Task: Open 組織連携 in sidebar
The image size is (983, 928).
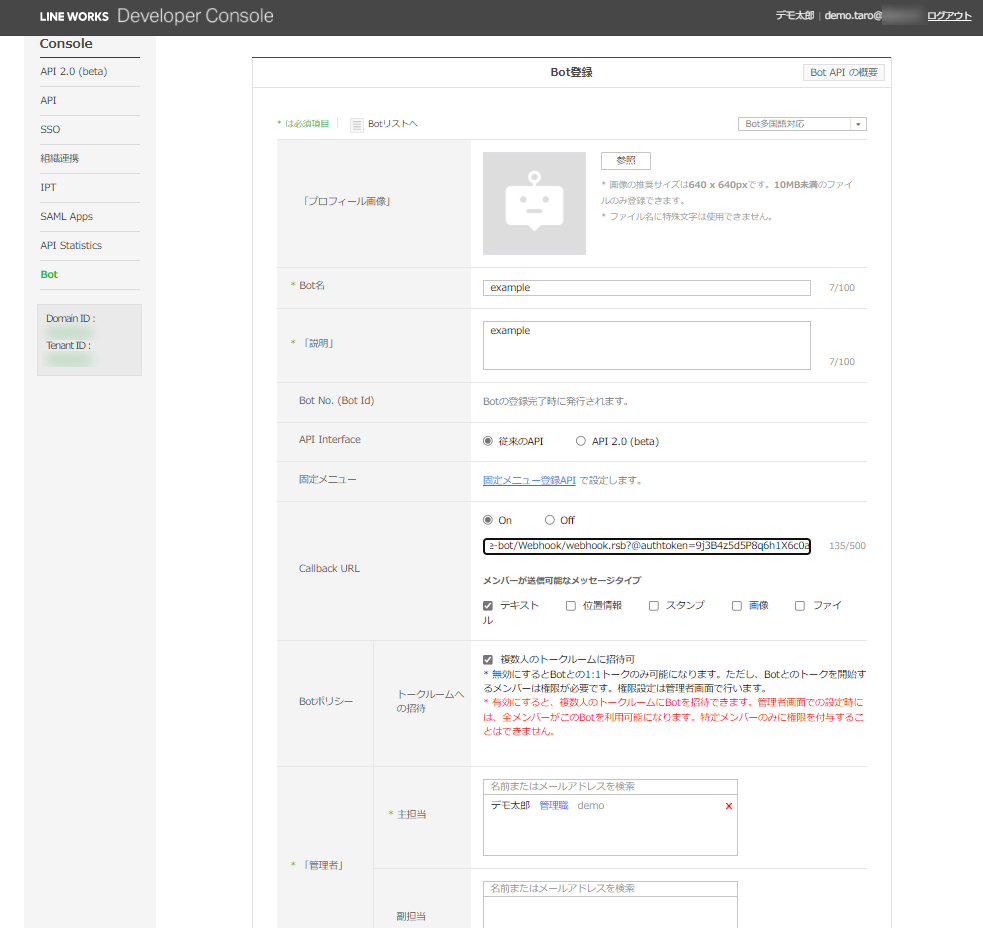Action: click(x=60, y=158)
